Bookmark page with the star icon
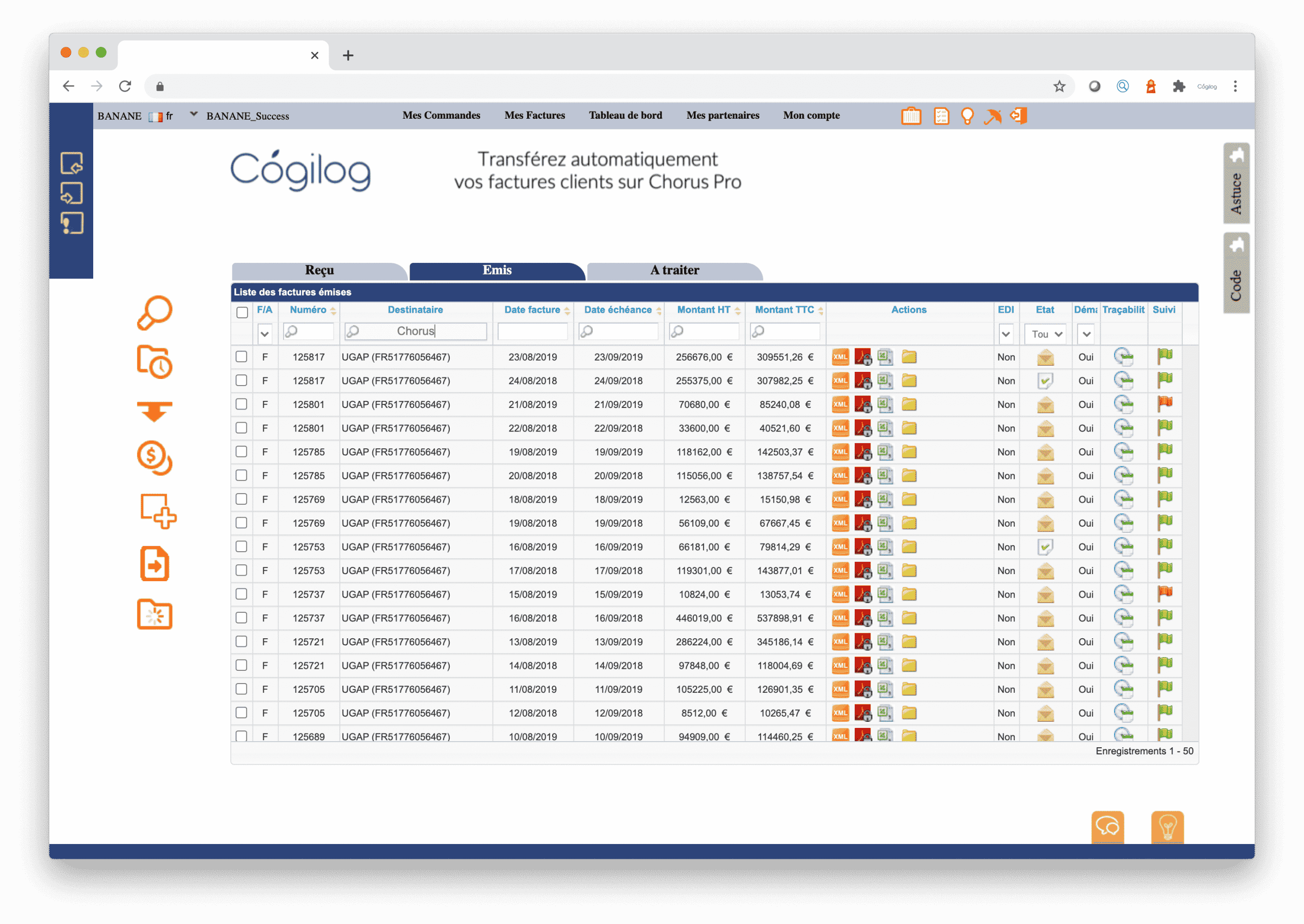Image resolution: width=1304 pixels, height=924 pixels. coord(1059,86)
